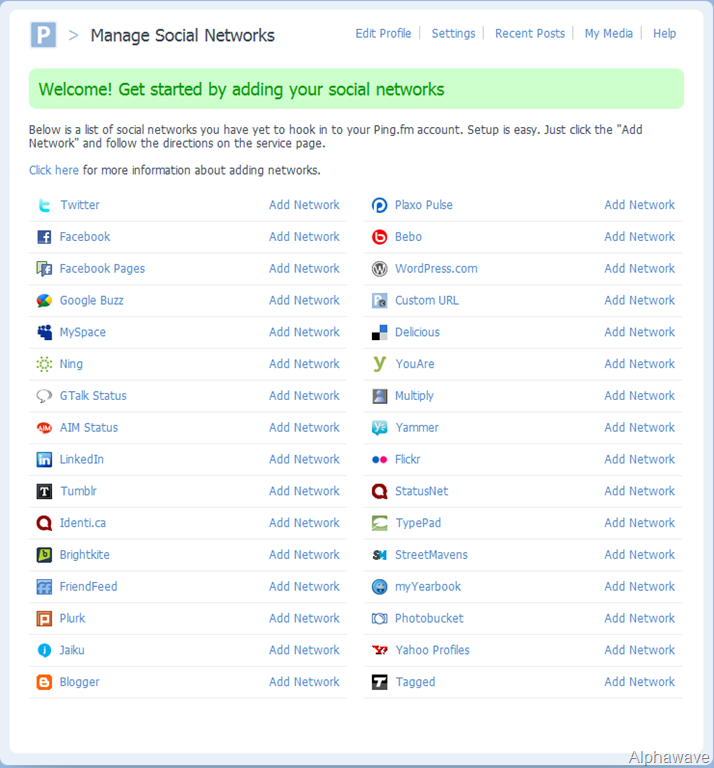Open the Custom URL name link
This screenshot has width=714, height=768.
tap(427, 301)
